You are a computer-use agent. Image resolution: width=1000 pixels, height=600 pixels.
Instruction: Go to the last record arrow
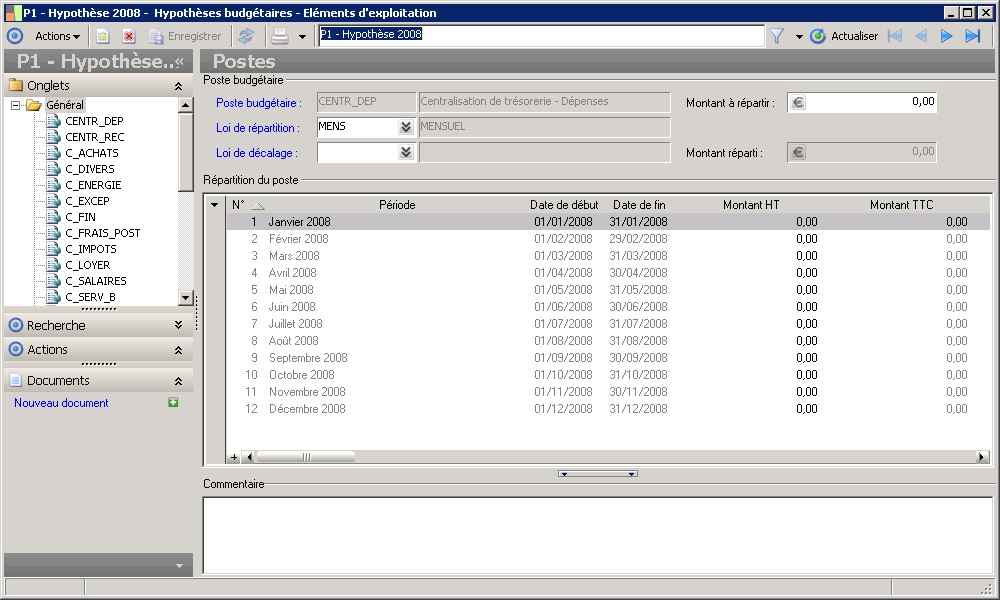[972, 36]
